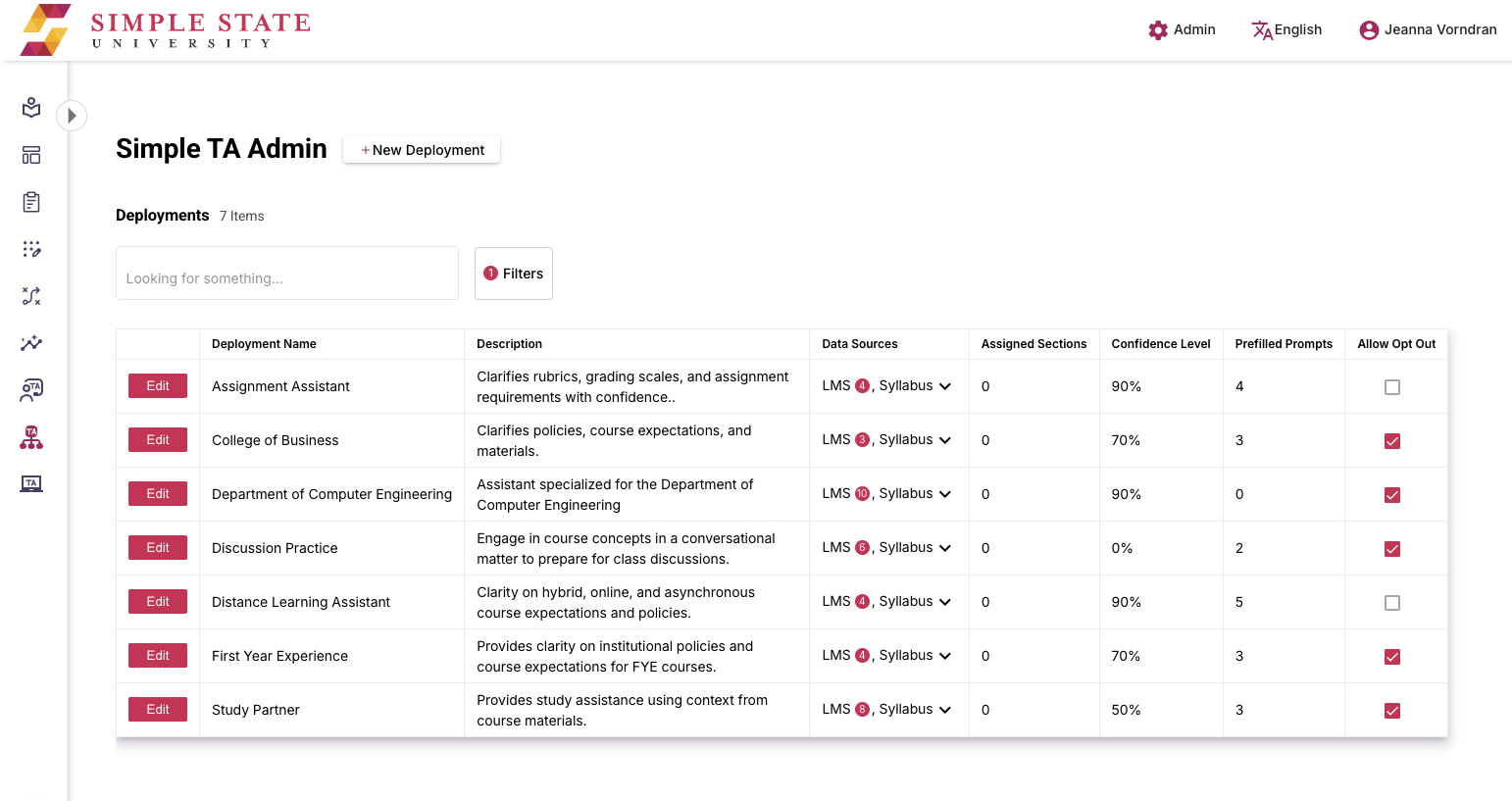
Task: Click the book reader icon in sidebar
Action: pyautogui.click(x=31, y=108)
